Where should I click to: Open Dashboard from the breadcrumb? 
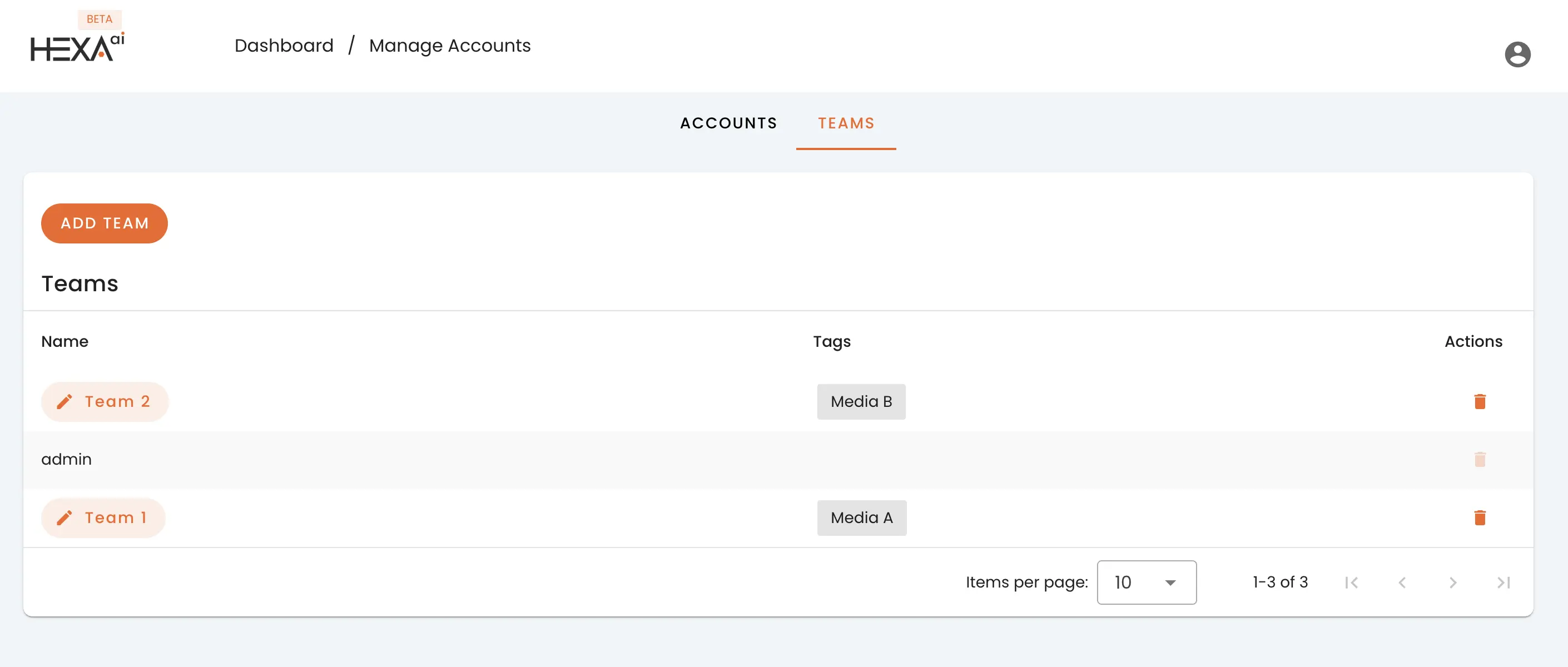click(x=284, y=46)
